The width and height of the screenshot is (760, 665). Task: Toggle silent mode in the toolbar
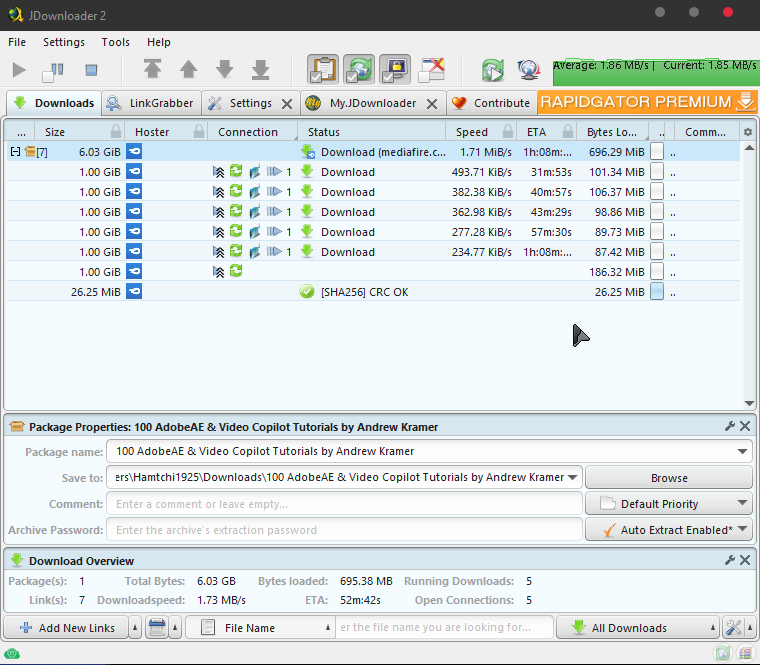pyautogui.click(x=431, y=69)
